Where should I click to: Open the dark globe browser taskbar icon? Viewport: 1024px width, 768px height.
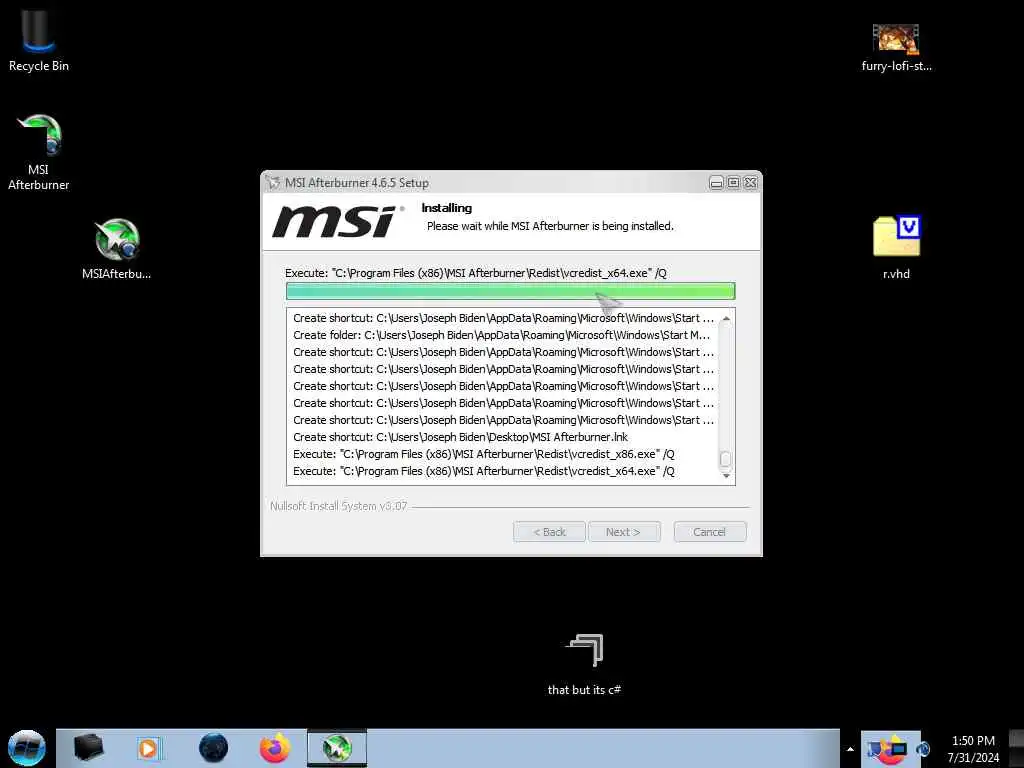coord(213,748)
